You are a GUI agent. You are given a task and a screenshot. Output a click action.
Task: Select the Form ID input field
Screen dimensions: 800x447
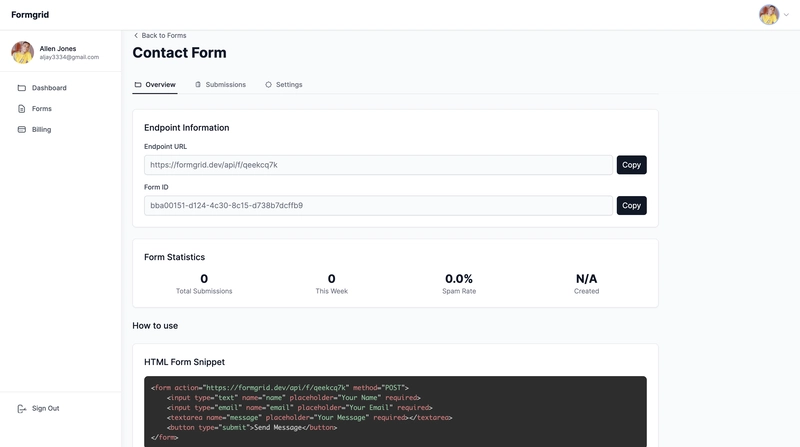pyautogui.click(x=378, y=206)
